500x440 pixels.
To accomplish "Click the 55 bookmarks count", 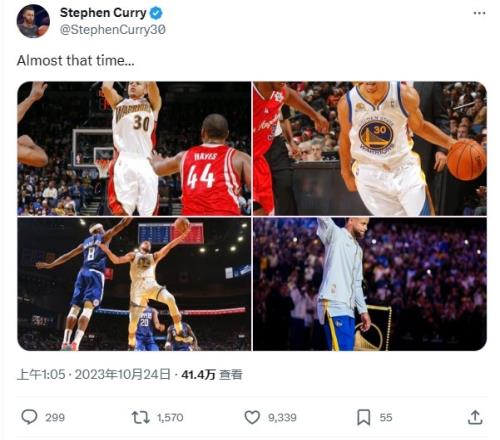I will tap(386, 417).
